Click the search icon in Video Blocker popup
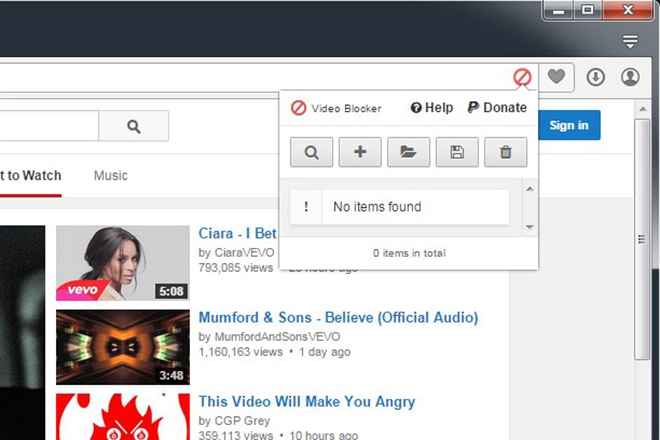 [x=311, y=152]
